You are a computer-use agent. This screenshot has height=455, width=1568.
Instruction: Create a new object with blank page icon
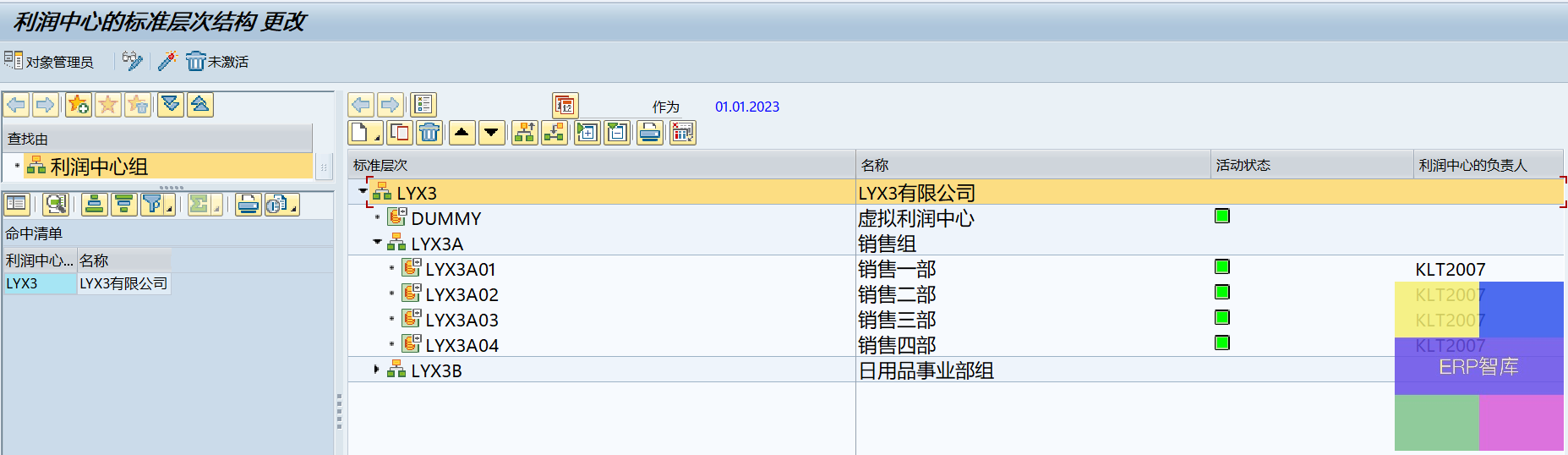click(x=360, y=133)
